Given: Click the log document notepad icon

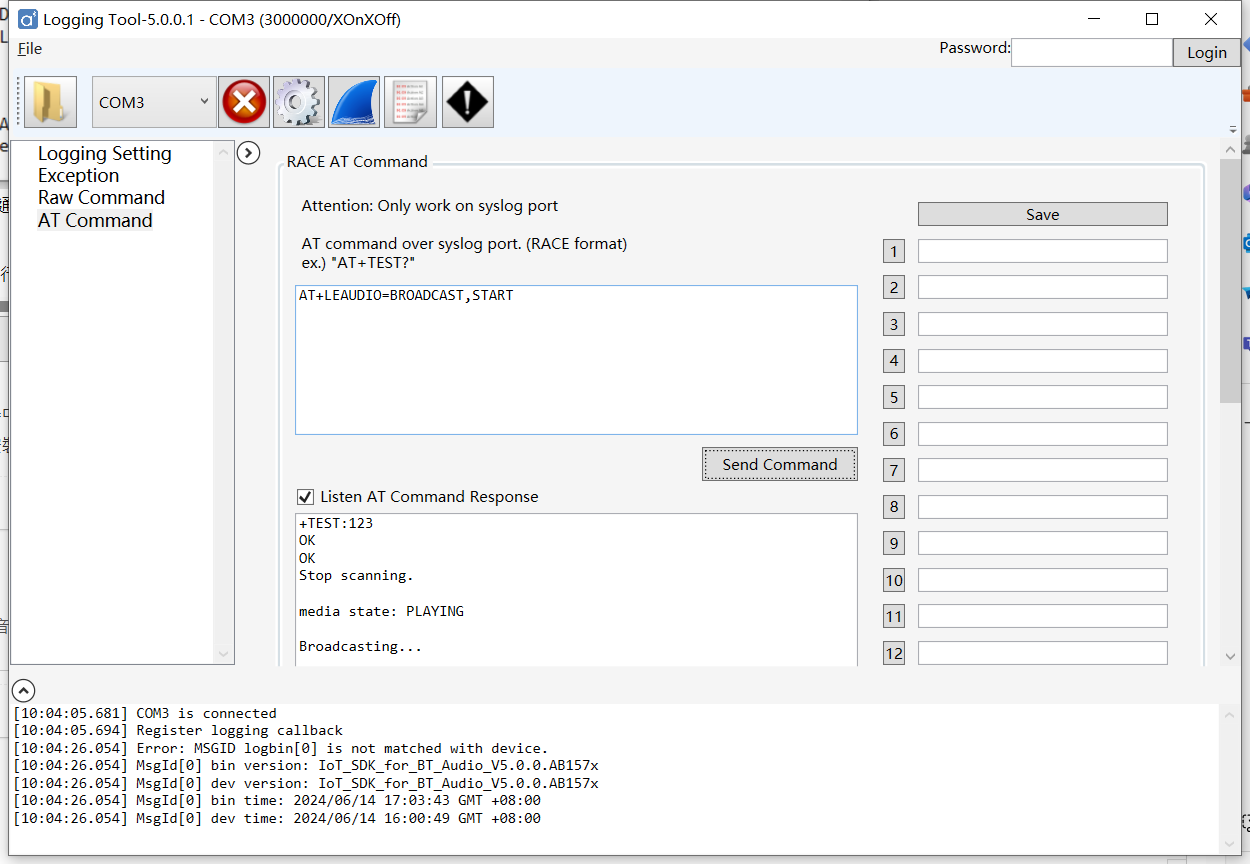Looking at the screenshot, I should [410, 102].
